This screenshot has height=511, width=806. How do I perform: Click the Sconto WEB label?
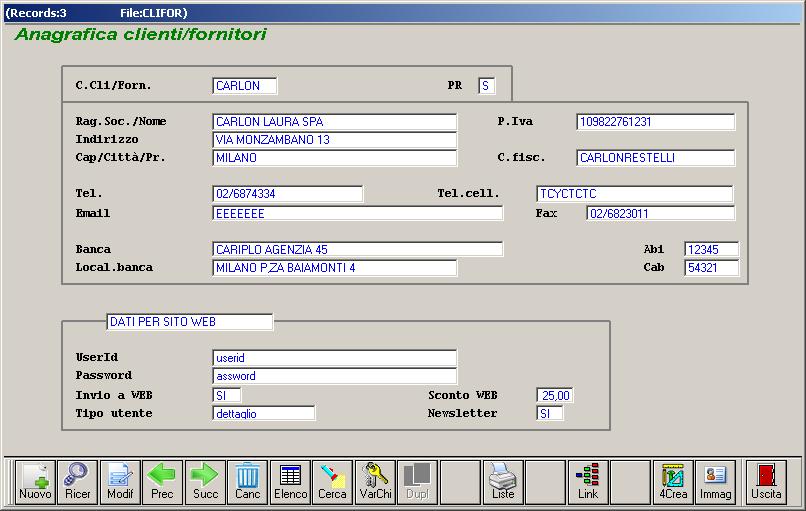click(x=463, y=395)
